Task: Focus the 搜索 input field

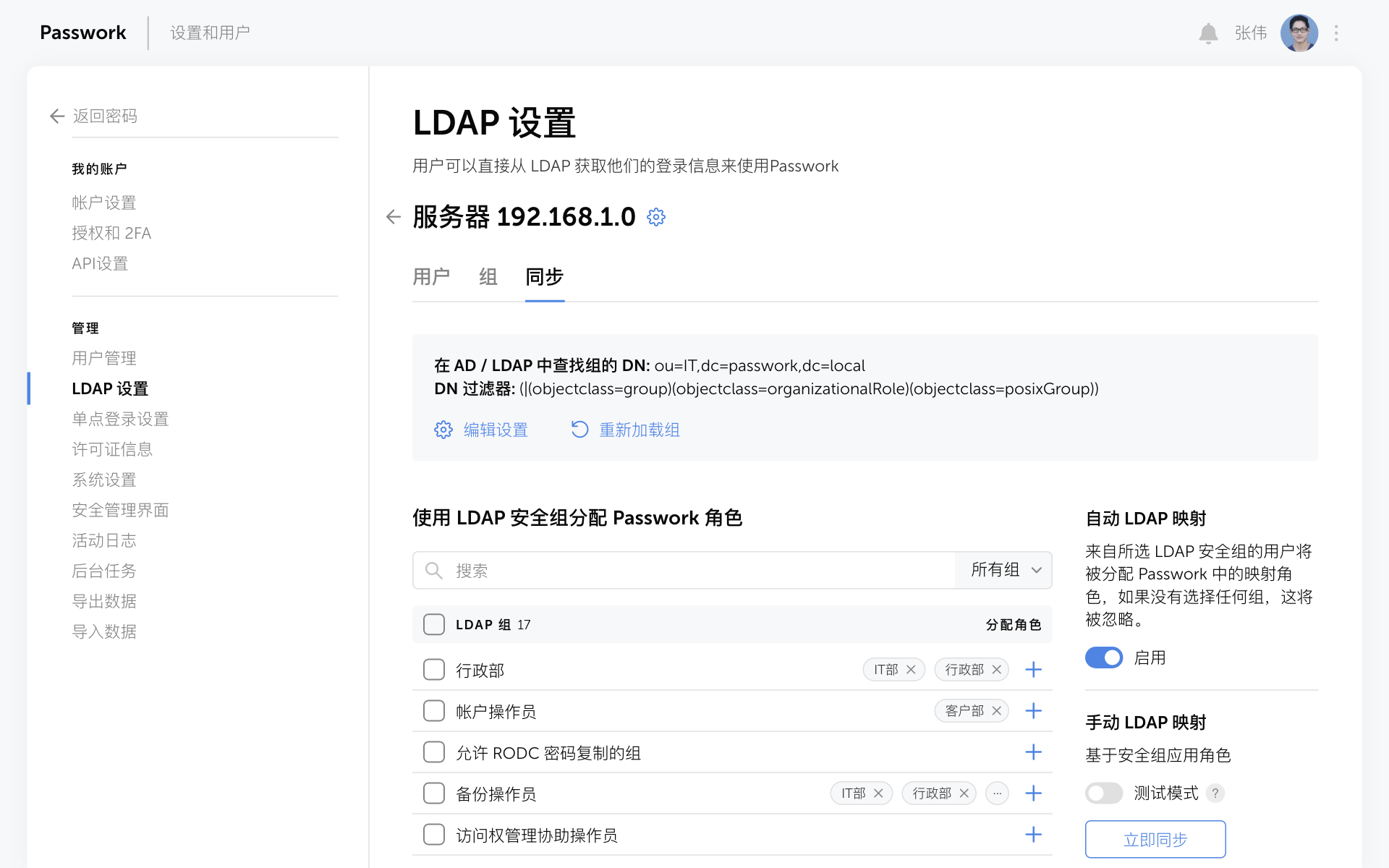Action: click(684, 571)
